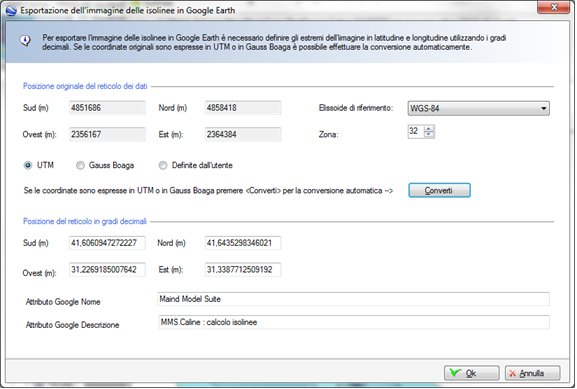Screen dimensions: 577x389
Task: Click the Posizione originale del reticolo heading
Action: pos(85,86)
